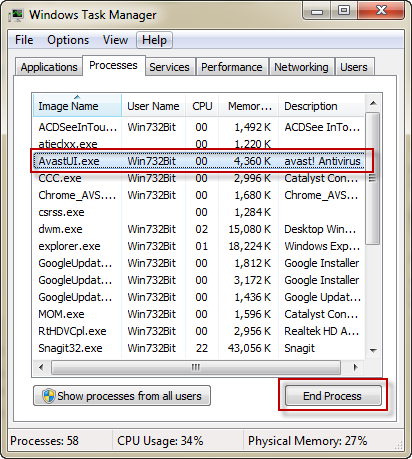Screen dimensions: 412x459
Task: Click the Task Manager title bar icon
Action: (x=16, y=15)
